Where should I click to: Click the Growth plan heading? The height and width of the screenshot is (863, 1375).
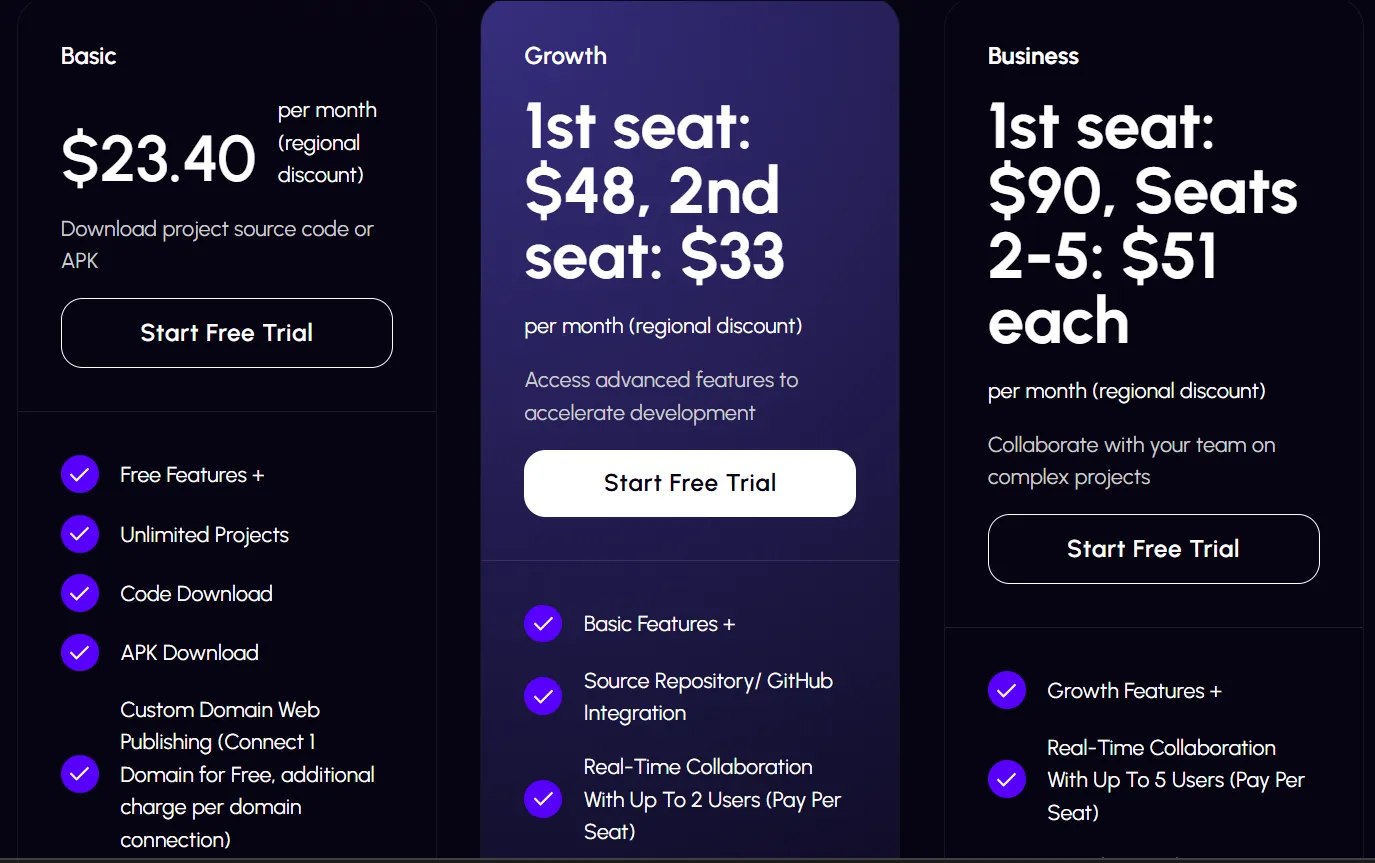coord(566,56)
